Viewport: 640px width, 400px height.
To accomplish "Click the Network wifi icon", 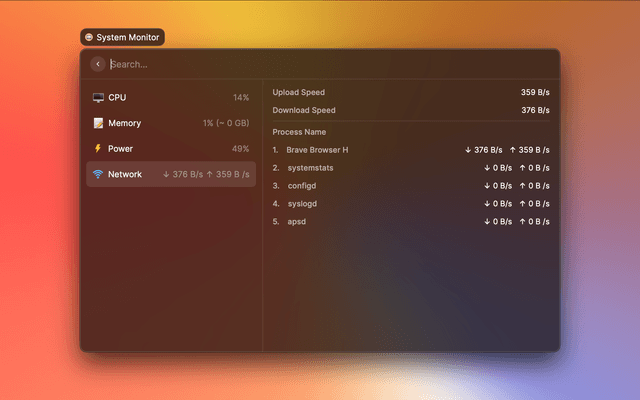I will [x=98, y=174].
